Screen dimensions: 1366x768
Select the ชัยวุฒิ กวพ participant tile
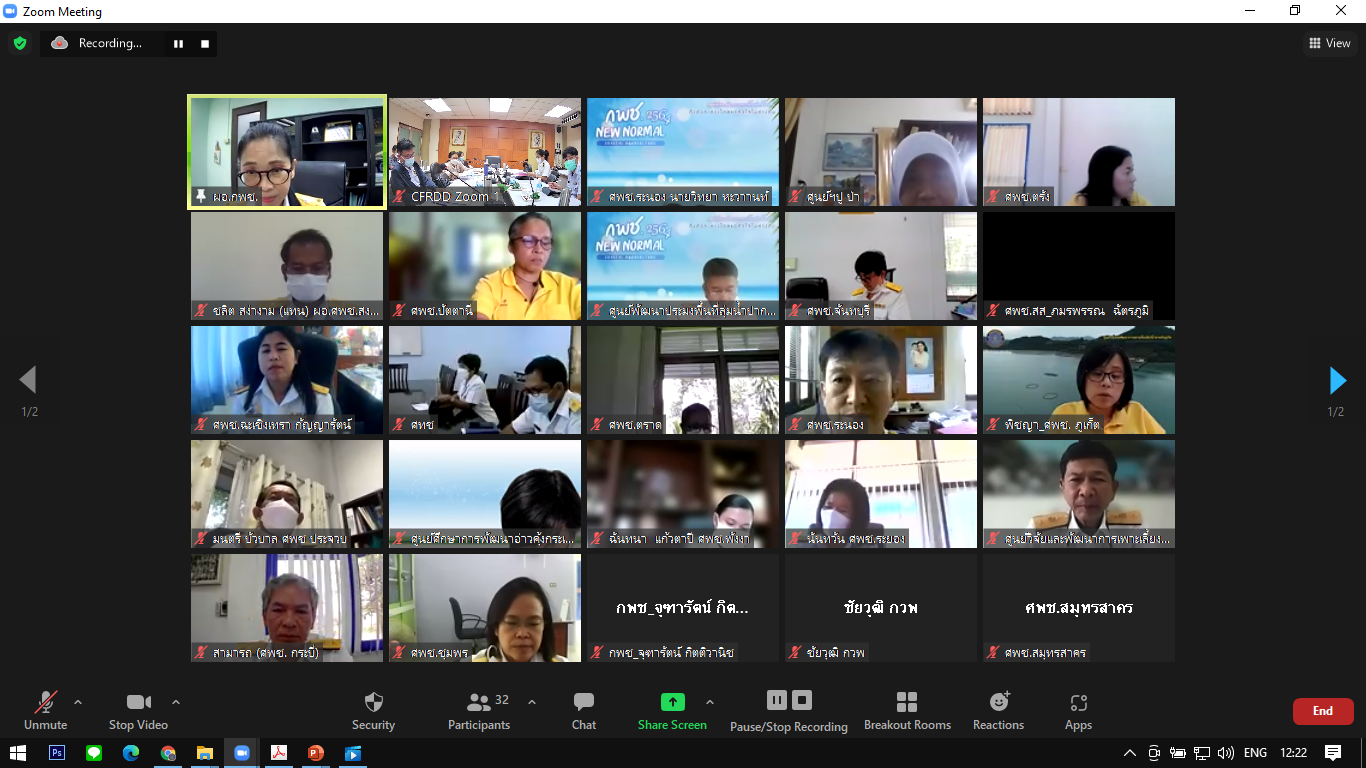click(881, 608)
